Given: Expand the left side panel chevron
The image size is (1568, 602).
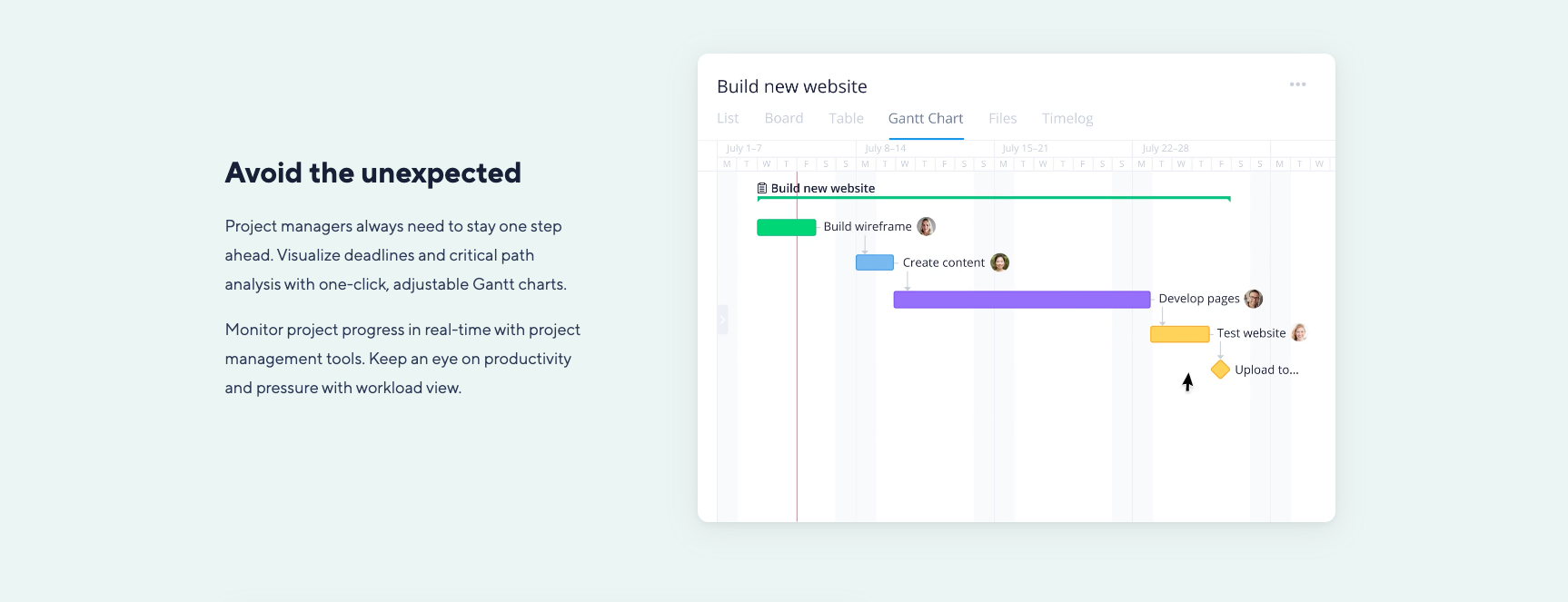Looking at the screenshot, I should coord(722,320).
